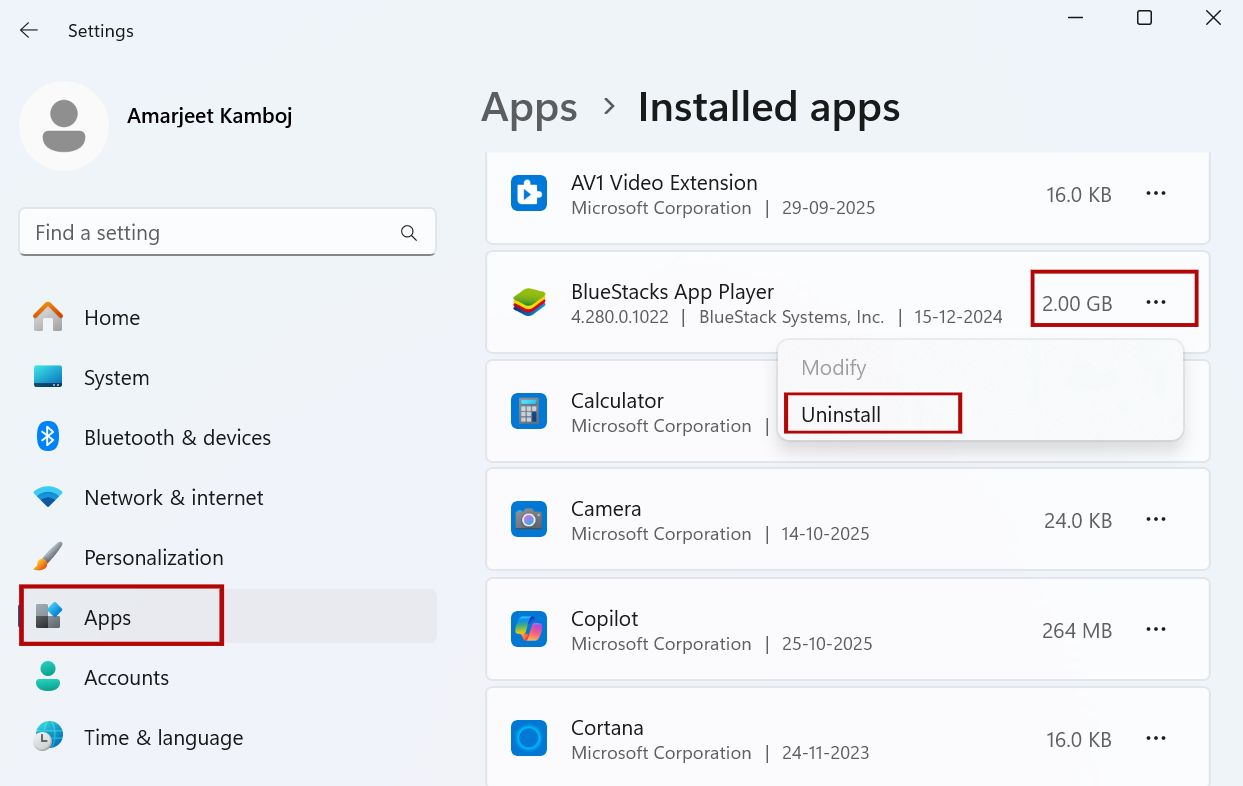Click the disabled Modify menu entry
The image size is (1243, 786).
click(833, 368)
